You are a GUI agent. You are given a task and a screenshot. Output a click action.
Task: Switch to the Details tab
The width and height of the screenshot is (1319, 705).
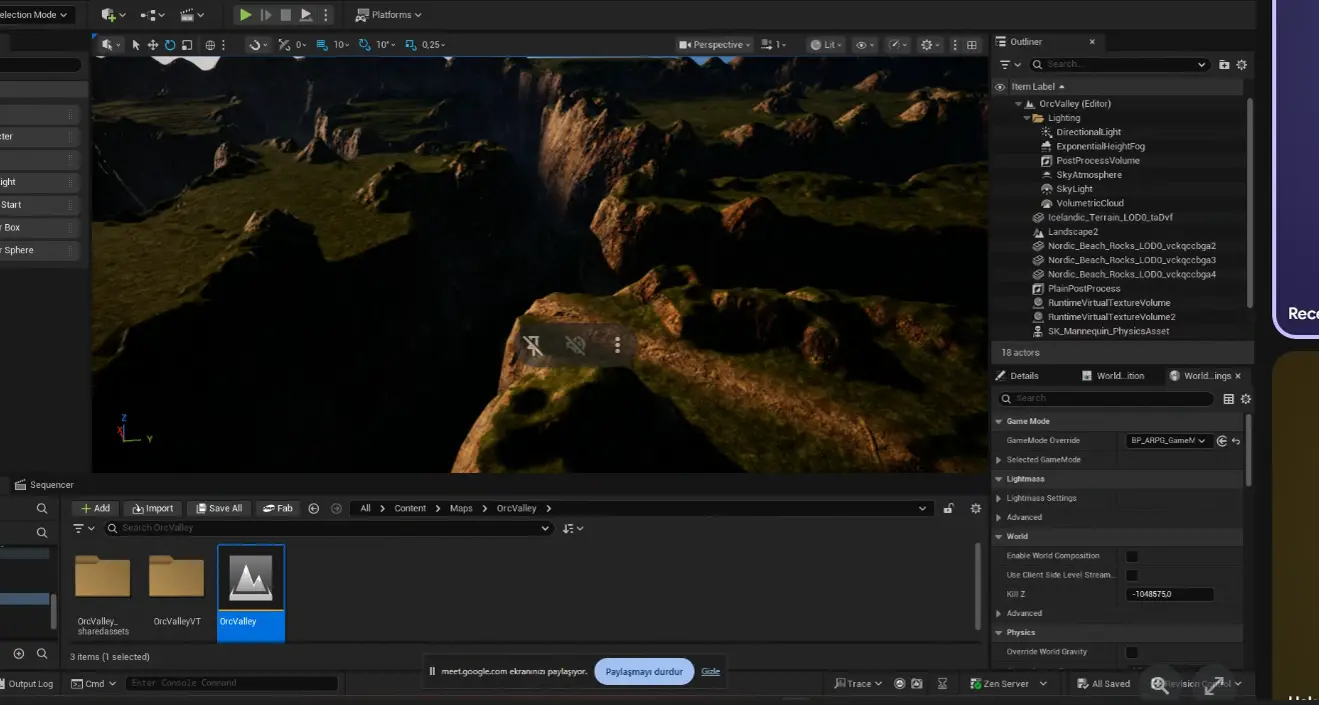tap(1024, 376)
